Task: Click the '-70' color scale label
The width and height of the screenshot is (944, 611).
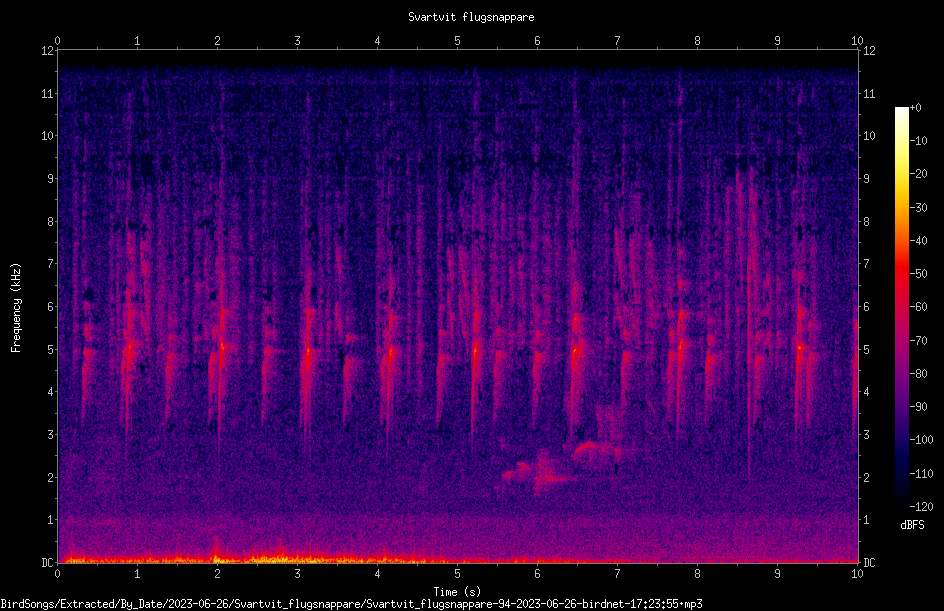Action: point(919,341)
